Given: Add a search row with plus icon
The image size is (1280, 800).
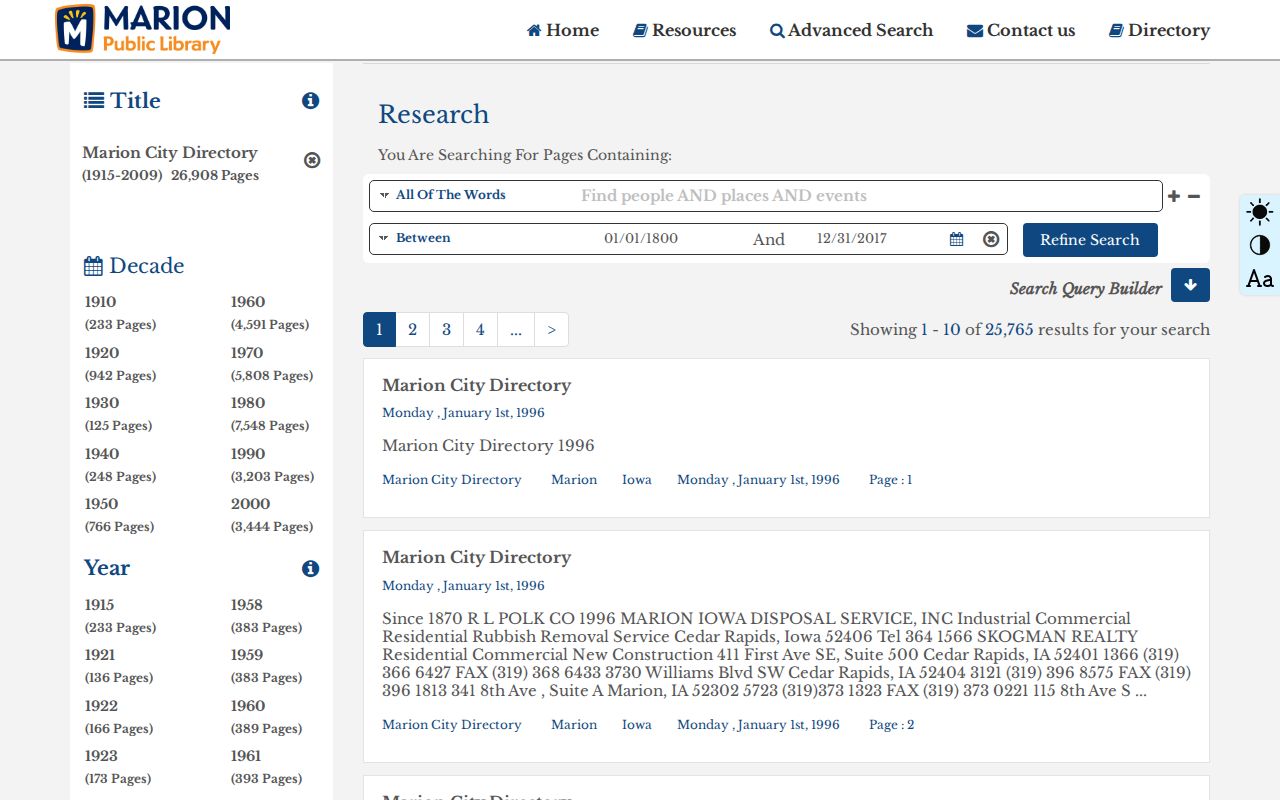Looking at the screenshot, I should (x=1174, y=196).
